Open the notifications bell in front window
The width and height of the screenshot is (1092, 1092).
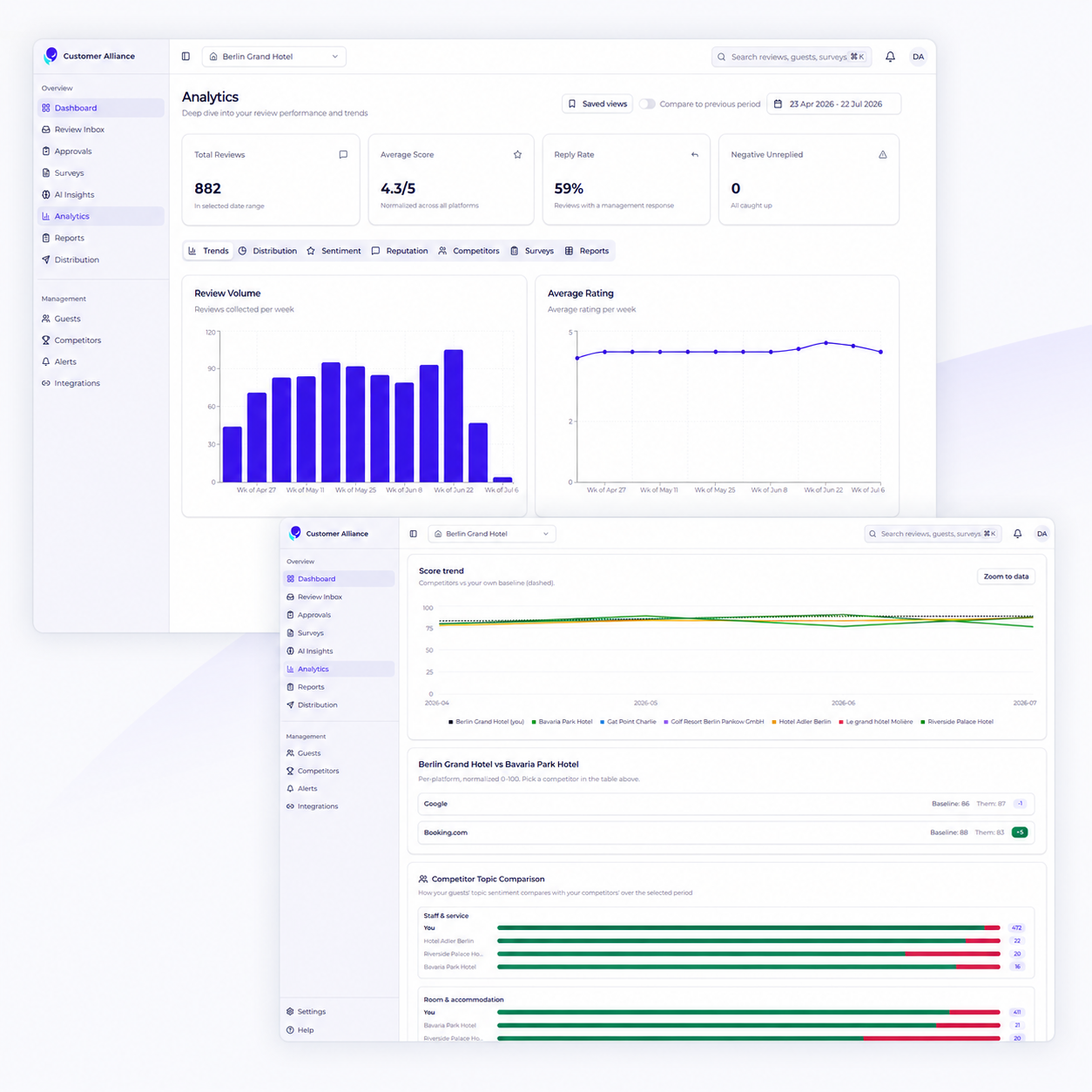click(1017, 534)
